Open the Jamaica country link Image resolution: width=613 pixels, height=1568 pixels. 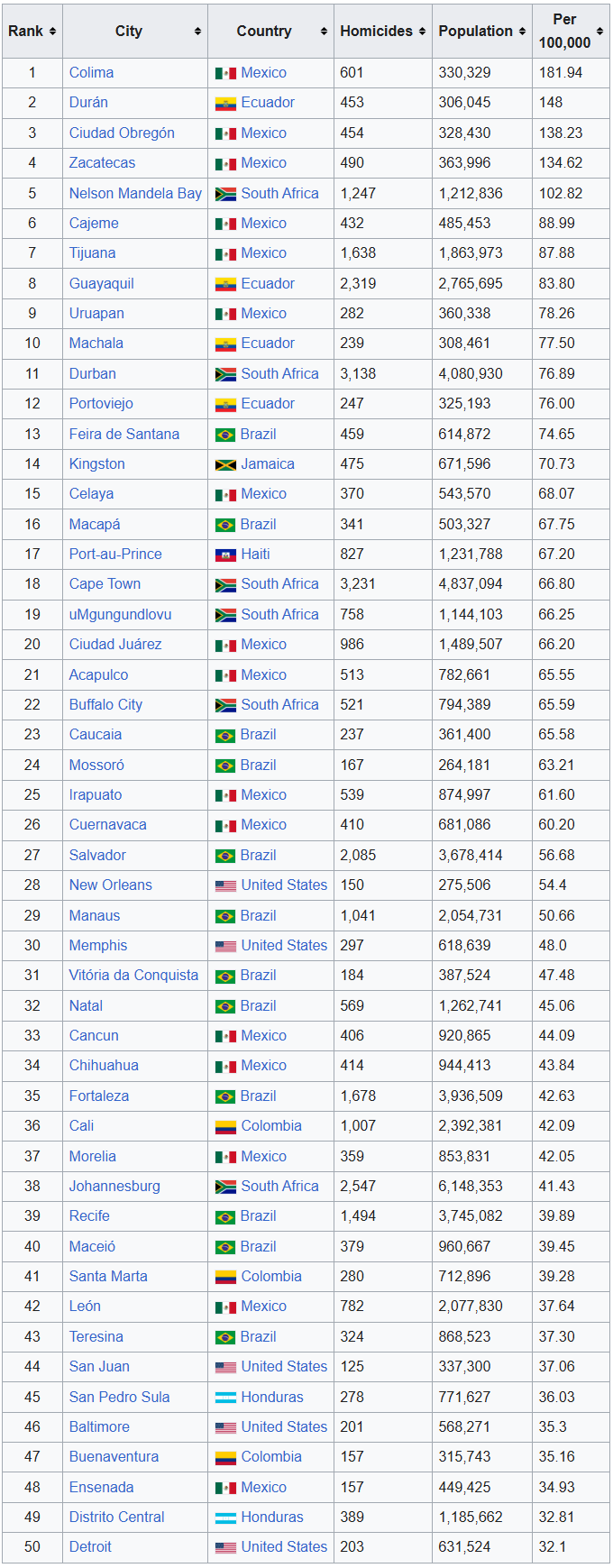[x=268, y=464]
